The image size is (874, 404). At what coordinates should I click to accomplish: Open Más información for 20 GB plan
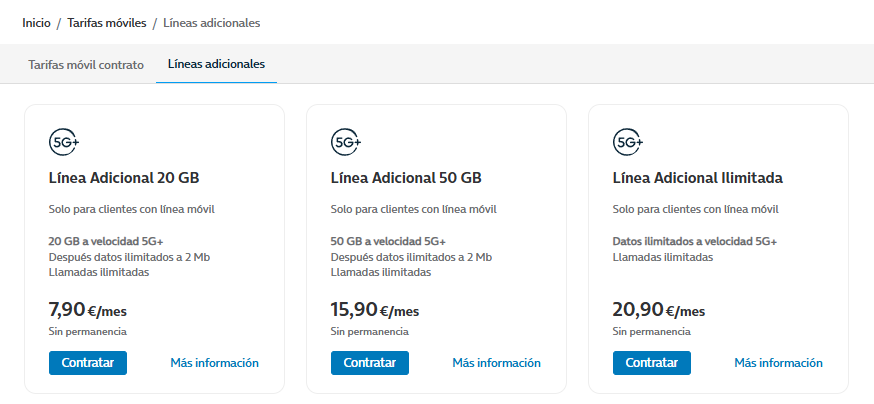[214, 363]
